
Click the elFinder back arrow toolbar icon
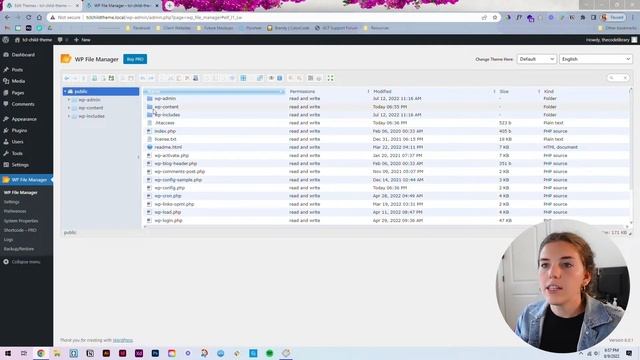pos(67,78)
